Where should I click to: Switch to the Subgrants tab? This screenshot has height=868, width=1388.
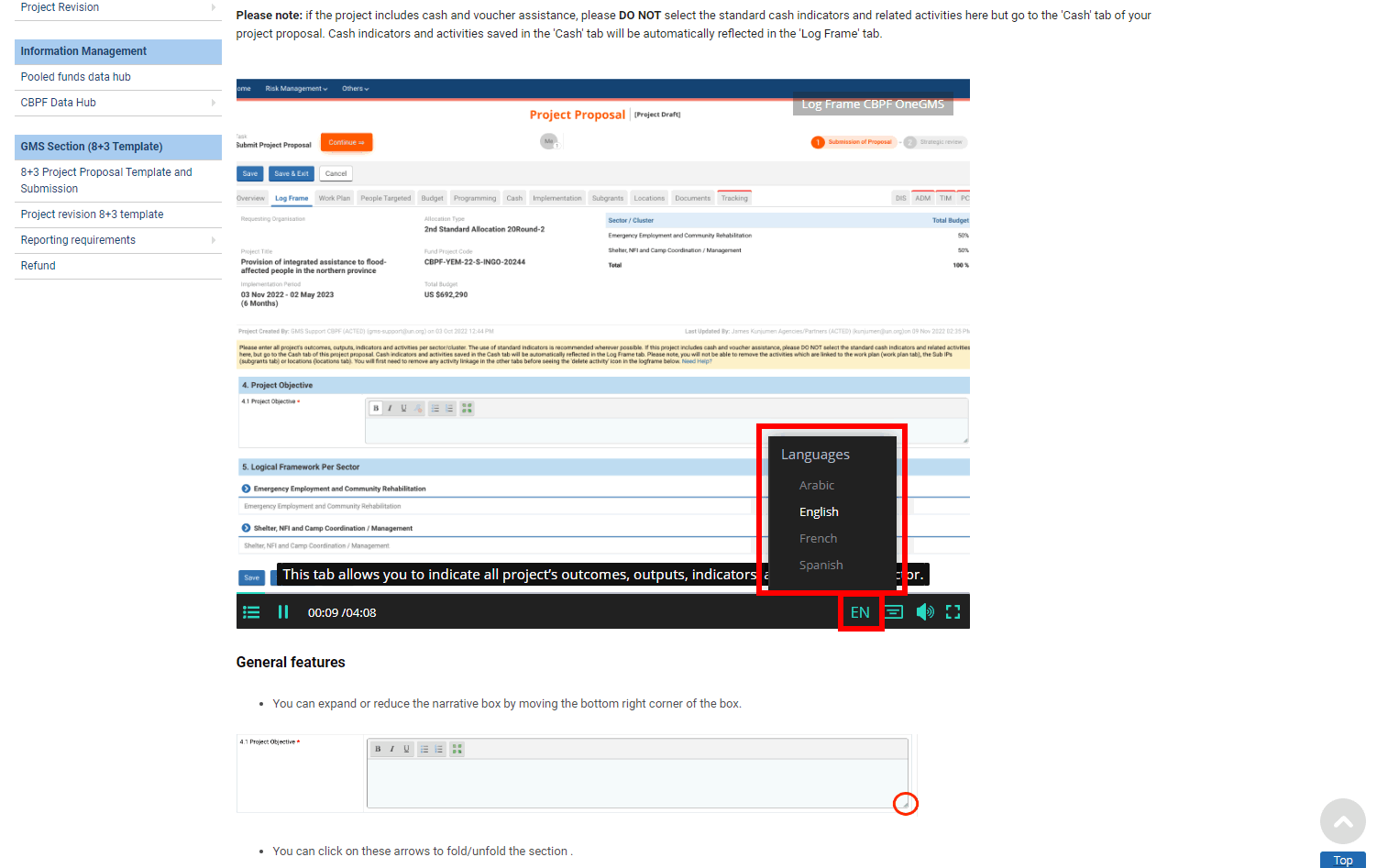pyautogui.click(x=608, y=198)
